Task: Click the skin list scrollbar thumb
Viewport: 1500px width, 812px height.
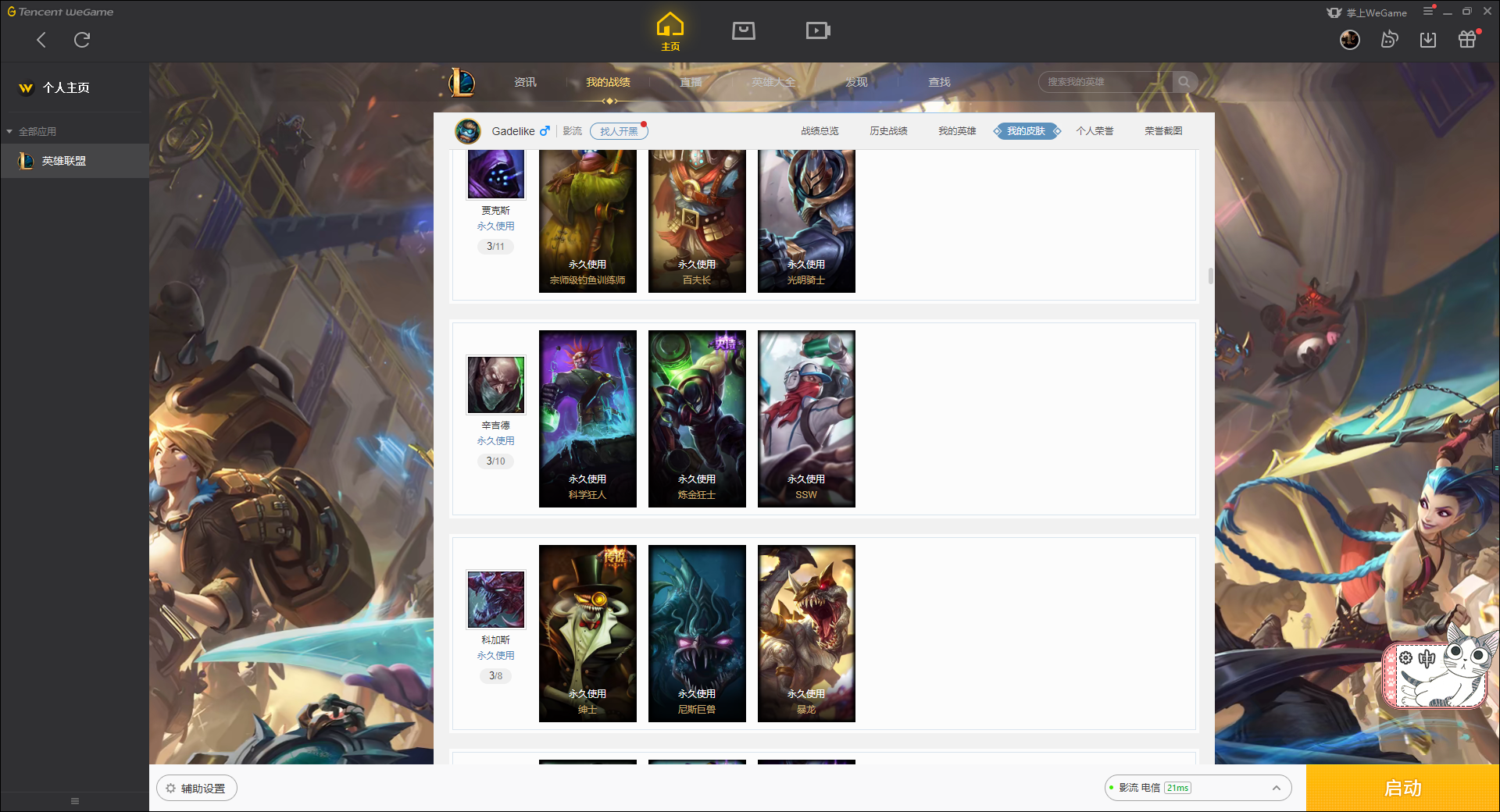Action: (x=1211, y=276)
